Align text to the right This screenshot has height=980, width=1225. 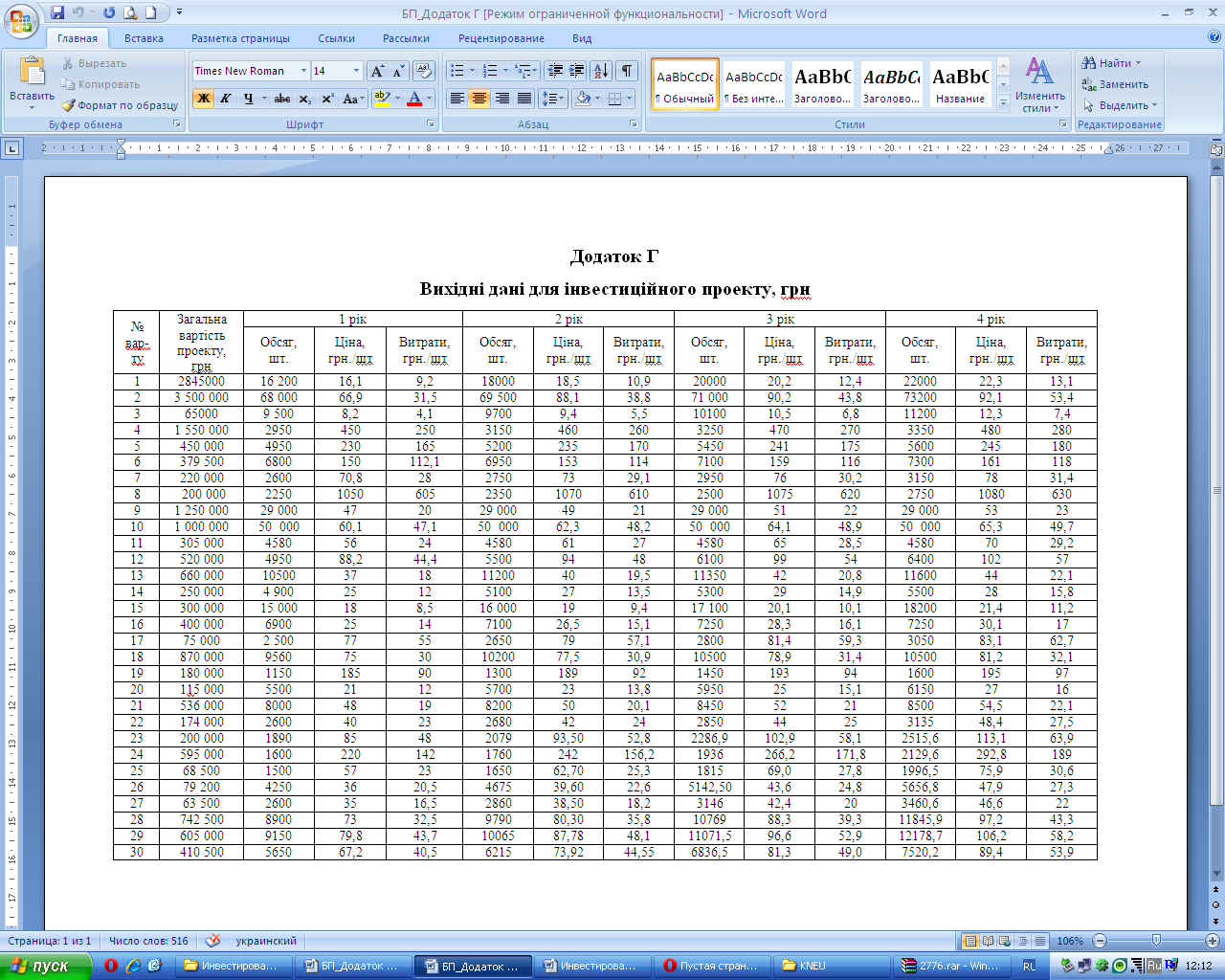[x=501, y=99]
